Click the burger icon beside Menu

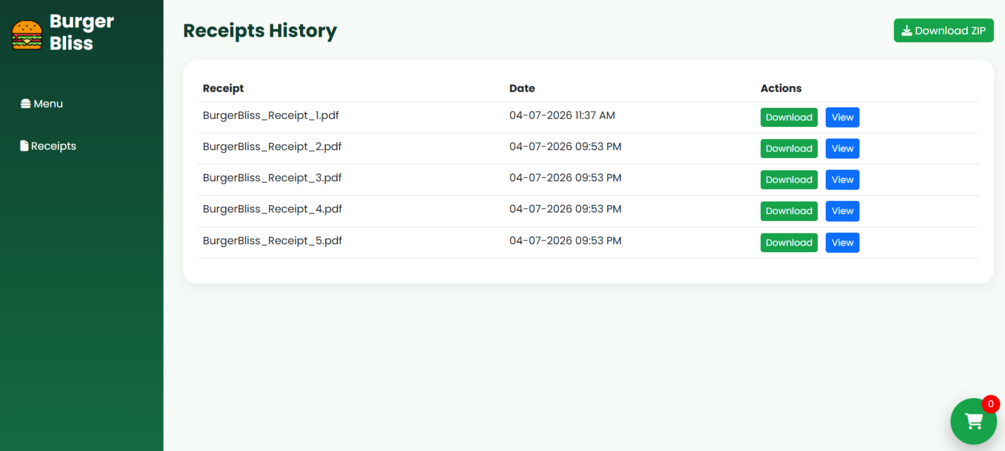pyautogui.click(x=26, y=104)
